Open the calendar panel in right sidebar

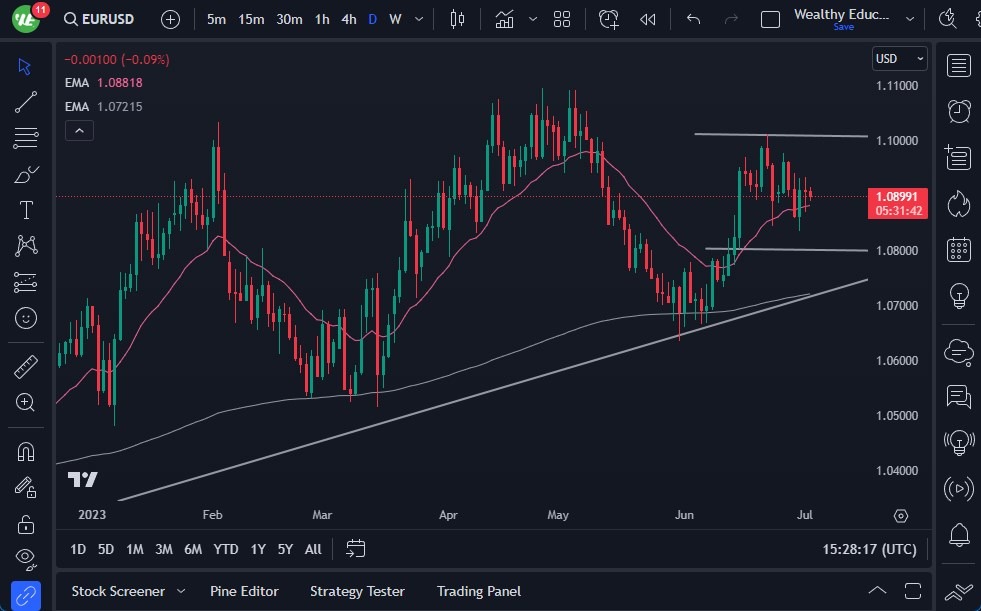pyautogui.click(x=958, y=249)
